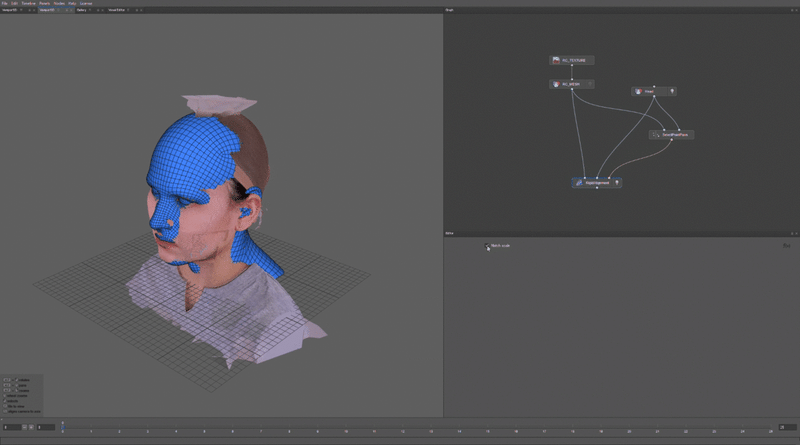The width and height of the screenshot is (800, 445).
Task: Click the RC_MESH node geometry icon
Action: (556, 84)
